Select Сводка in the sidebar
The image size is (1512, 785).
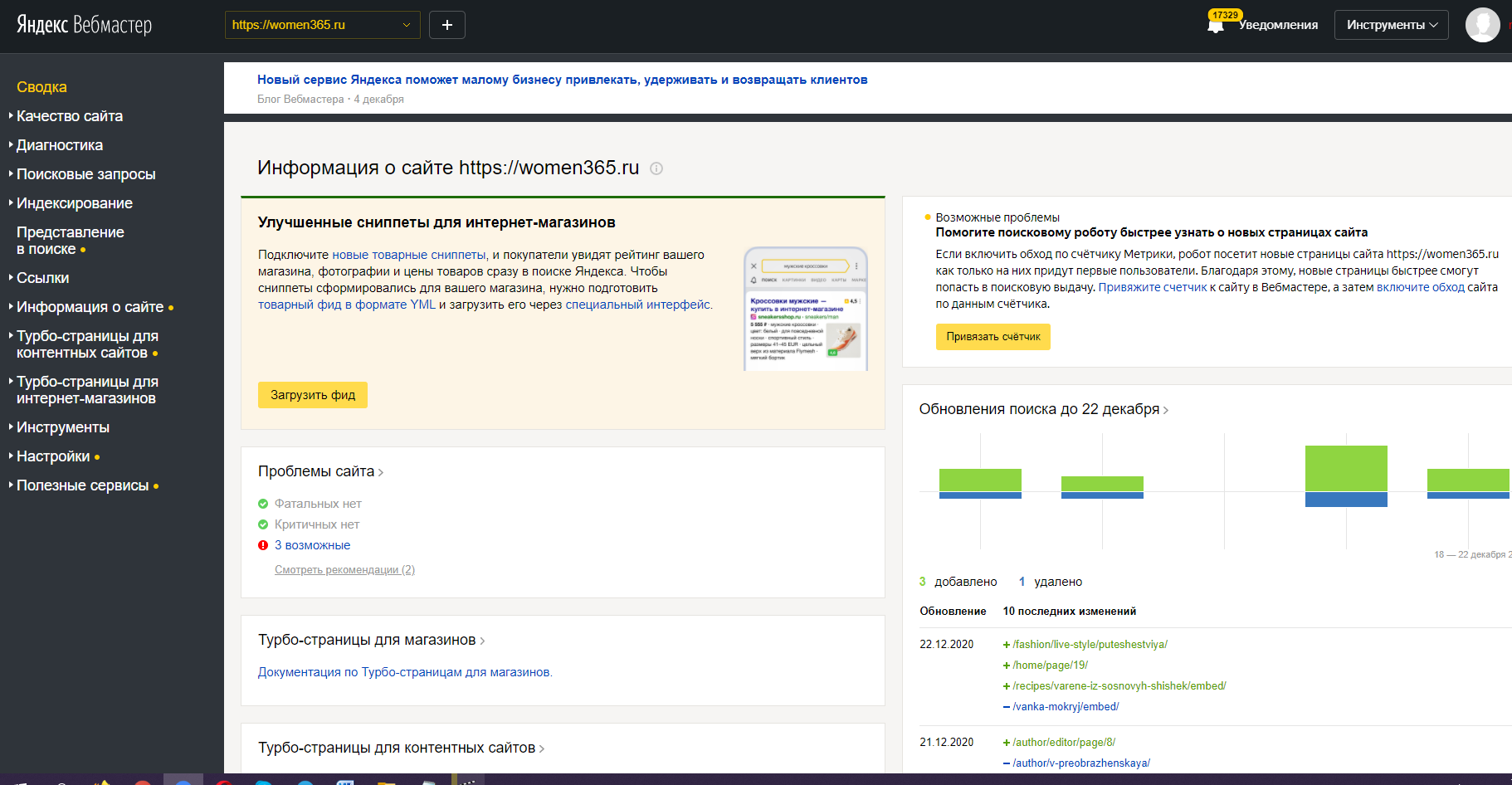click(41, 87)
